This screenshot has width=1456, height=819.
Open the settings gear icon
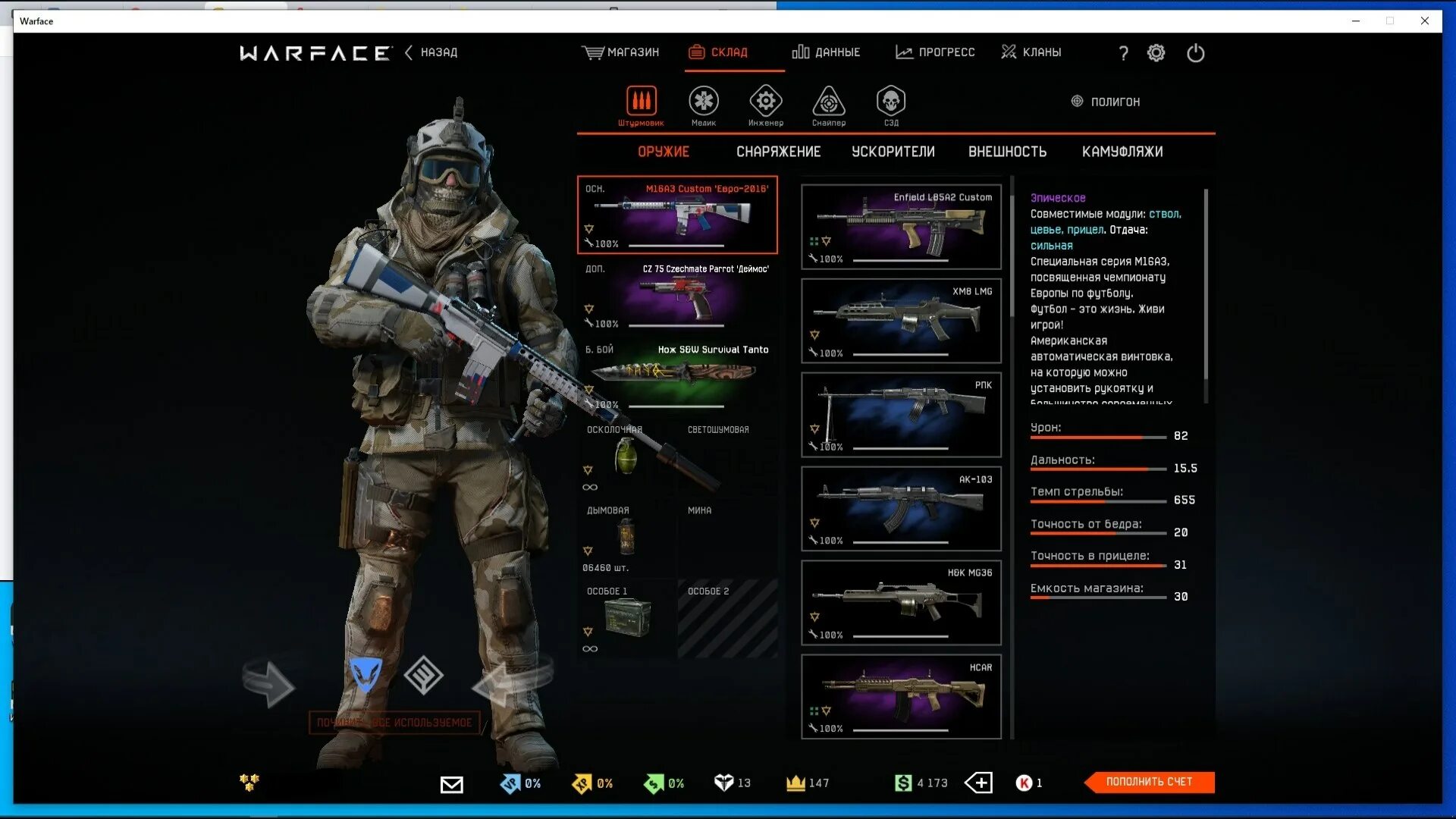tap(1156, 52)
